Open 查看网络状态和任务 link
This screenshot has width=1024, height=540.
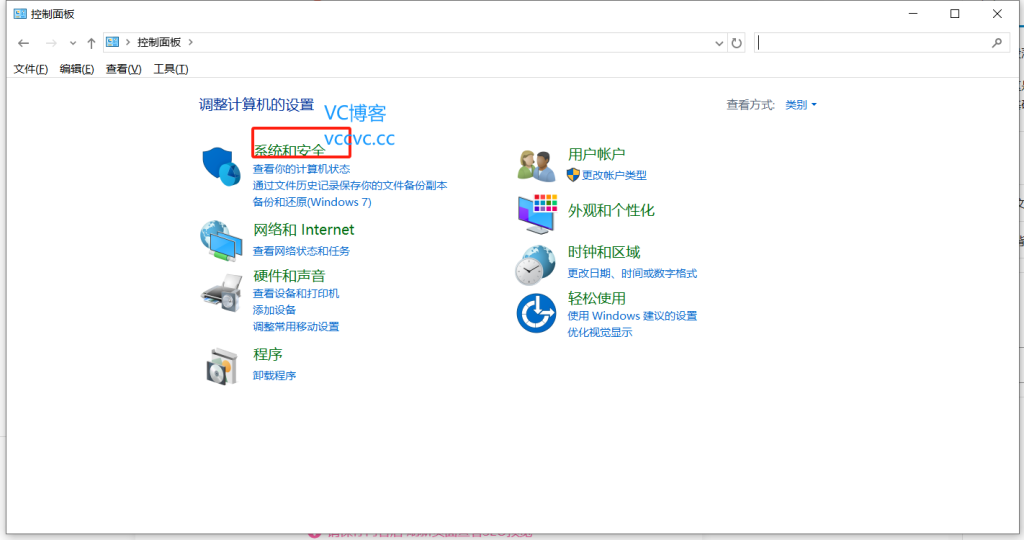click(x=301, y=251)
